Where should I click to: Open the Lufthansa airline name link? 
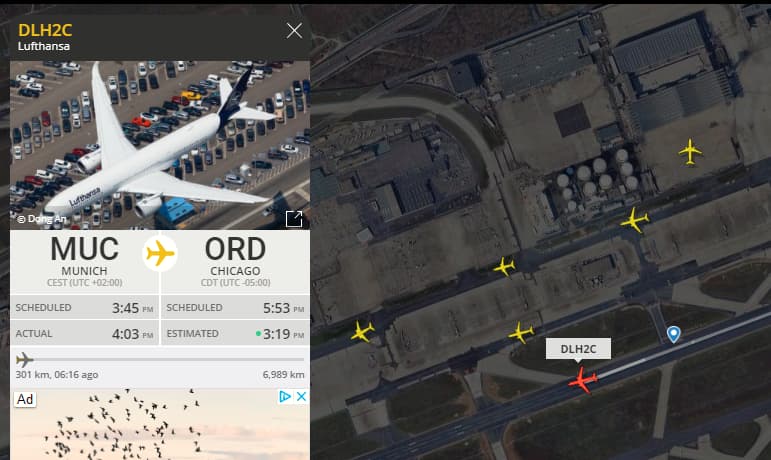(x=44, y=46)
